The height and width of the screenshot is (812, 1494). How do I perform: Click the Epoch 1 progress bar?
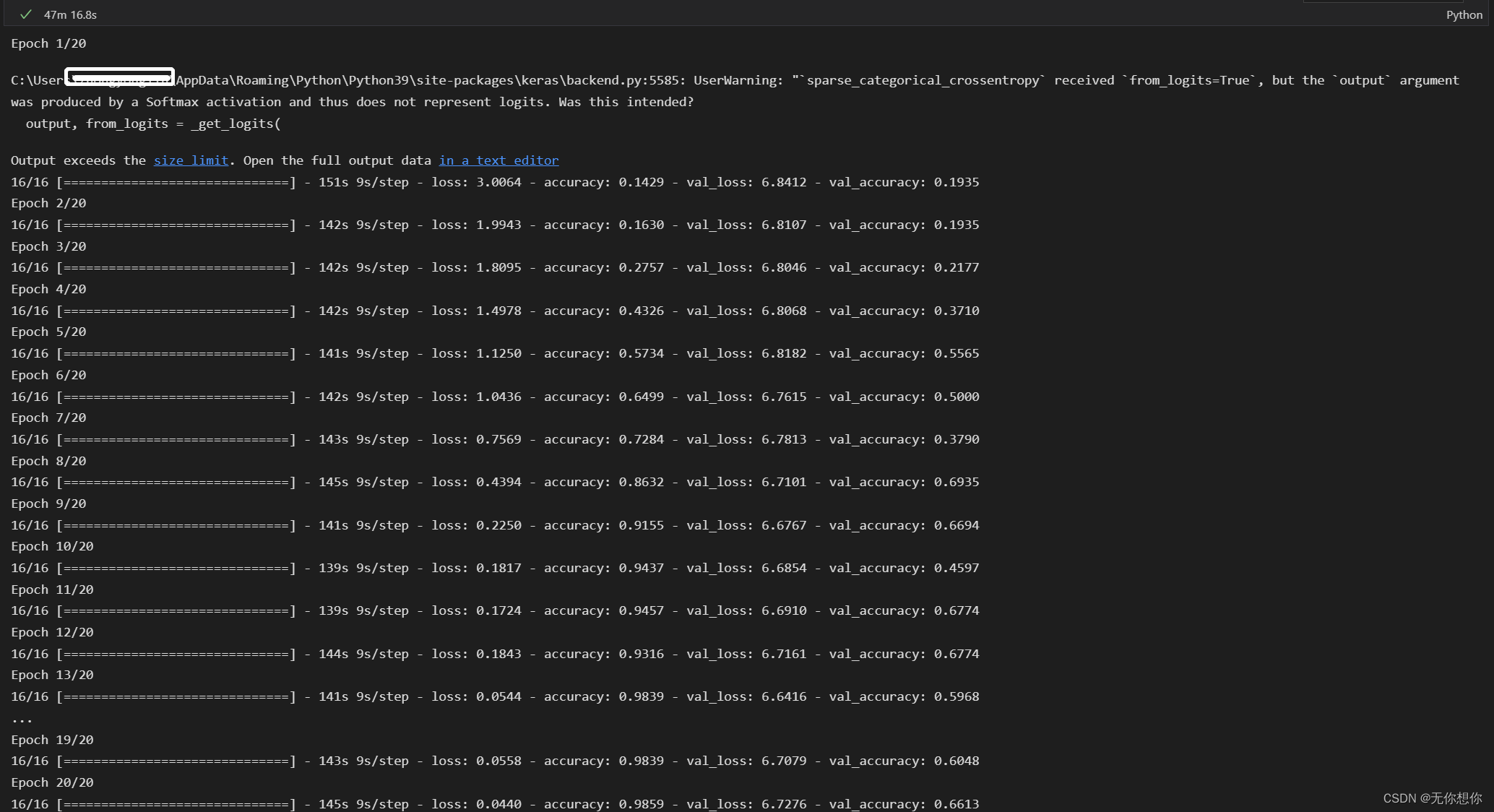tap(176, 182)
